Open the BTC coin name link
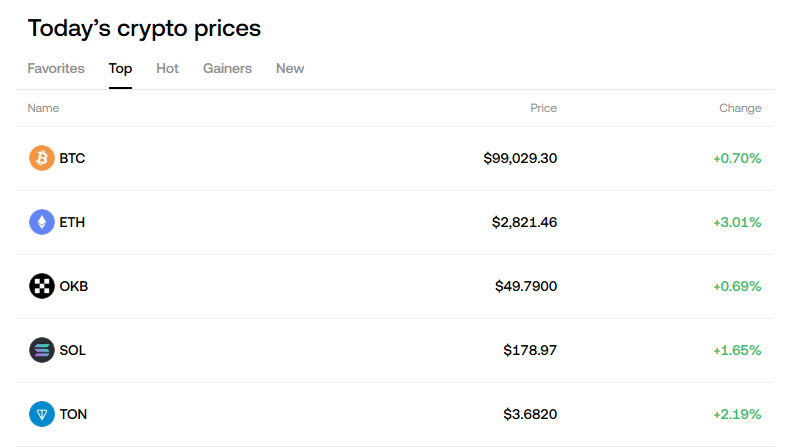The width and height of the screenshot is (788, 447). [x=72, y=158]
